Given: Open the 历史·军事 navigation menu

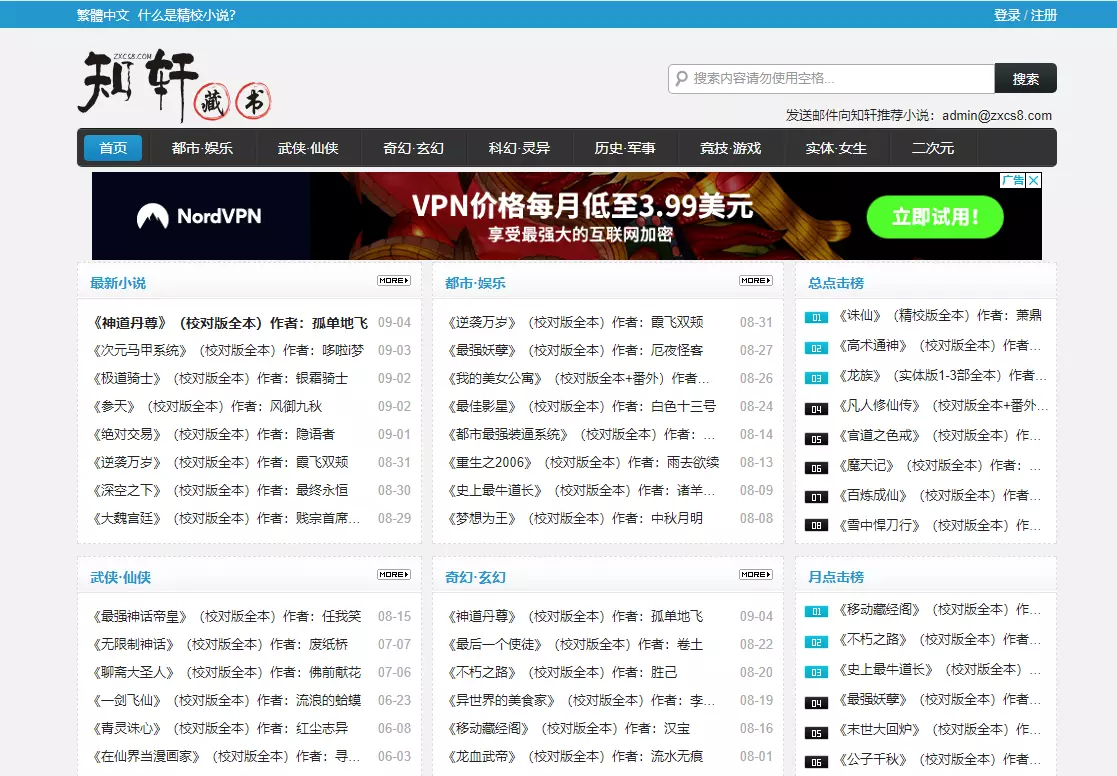Looking at the screenshot, I should click(x=625, y=148).
